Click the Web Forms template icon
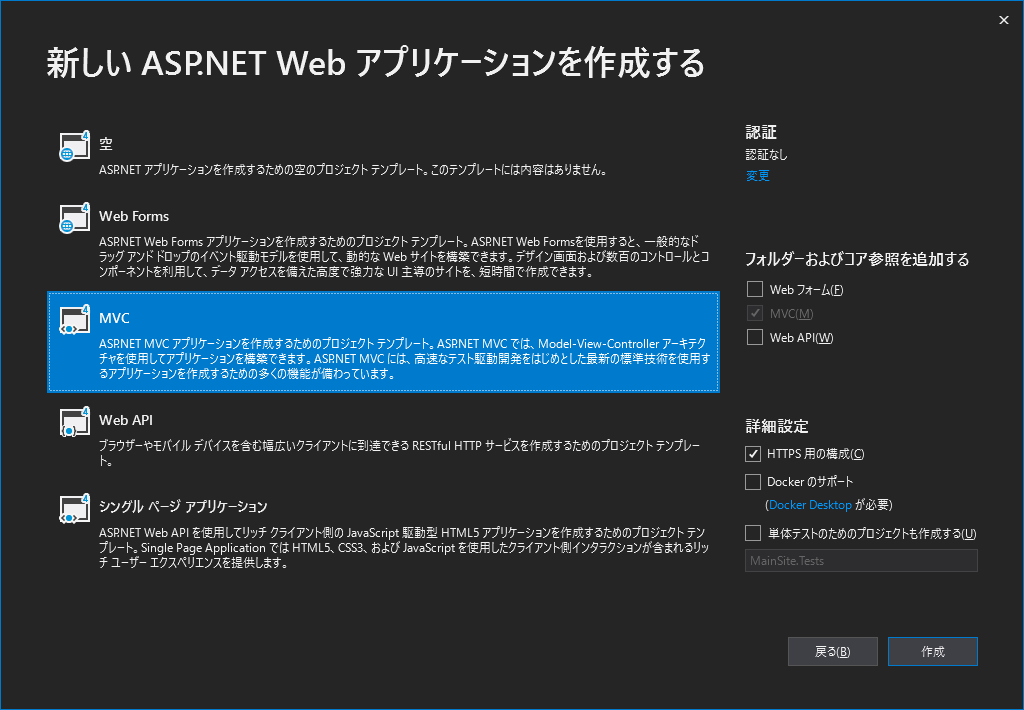Screen dimensions: 1024x710 [x=74, y=218]
